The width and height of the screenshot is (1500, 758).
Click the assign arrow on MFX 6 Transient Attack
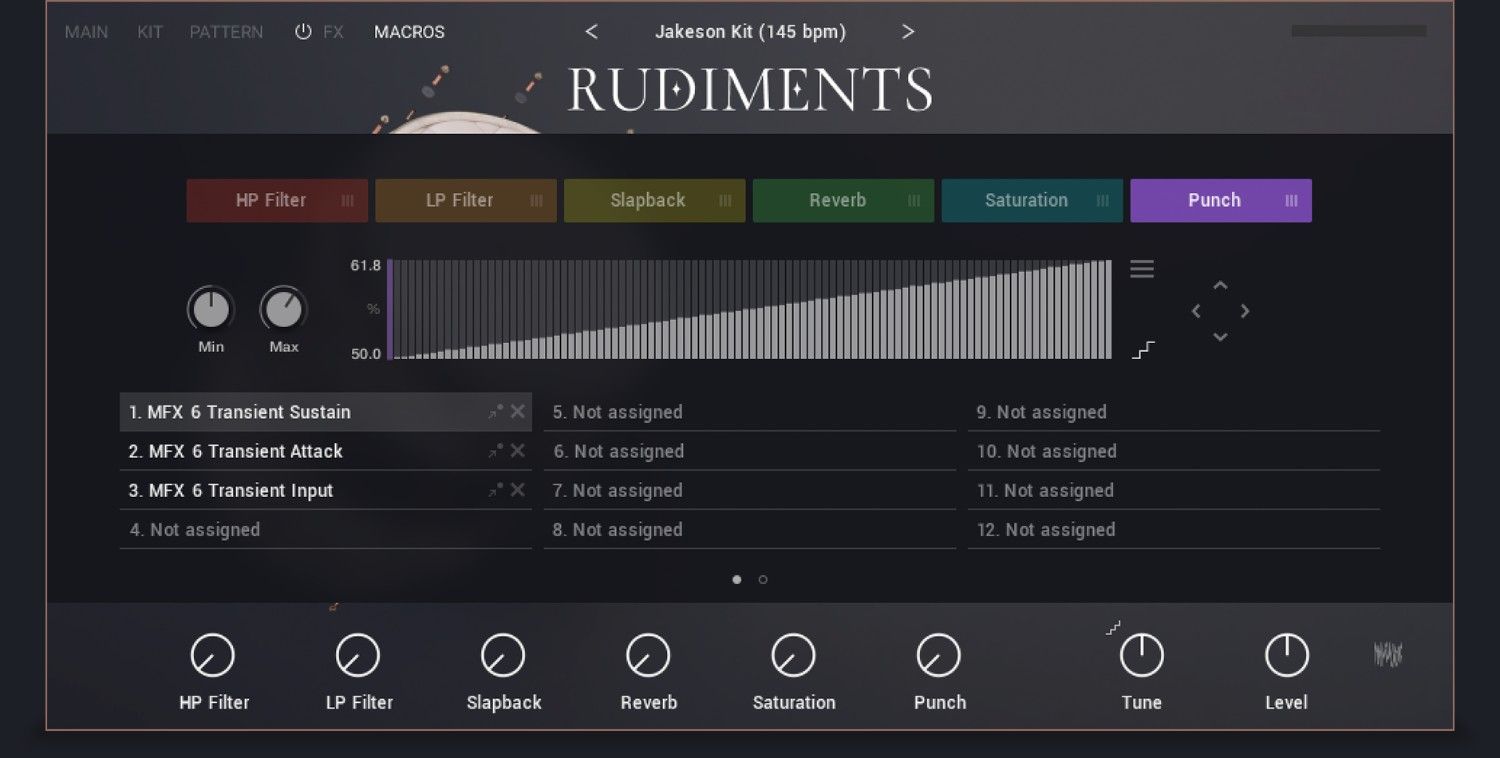click(493, 450)
